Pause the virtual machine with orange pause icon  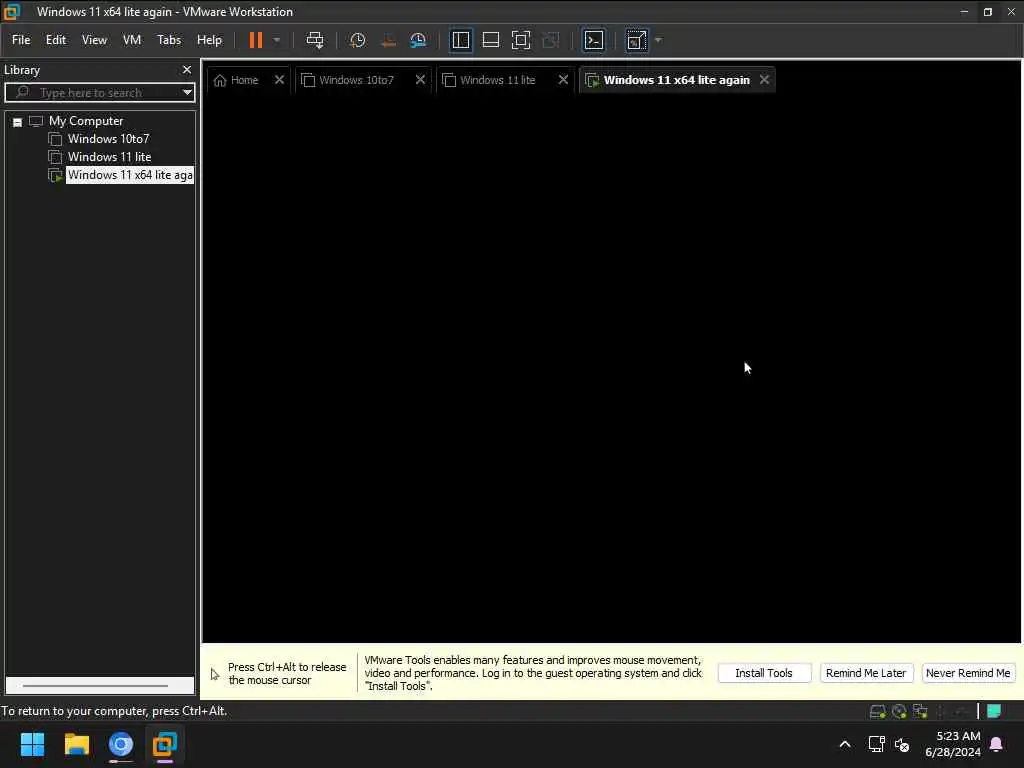255,40
